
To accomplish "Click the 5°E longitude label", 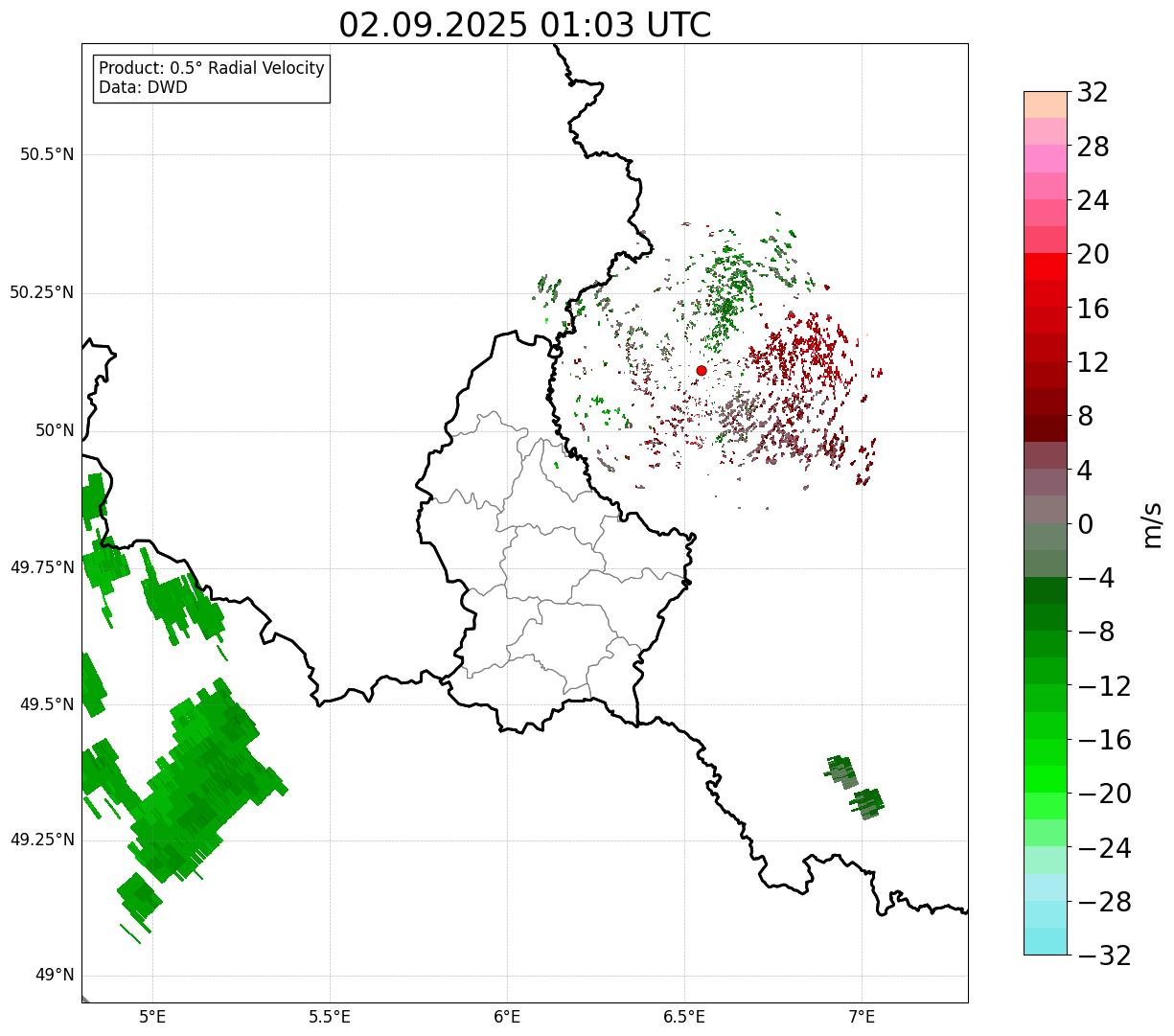I will (x=152, y=1016).
